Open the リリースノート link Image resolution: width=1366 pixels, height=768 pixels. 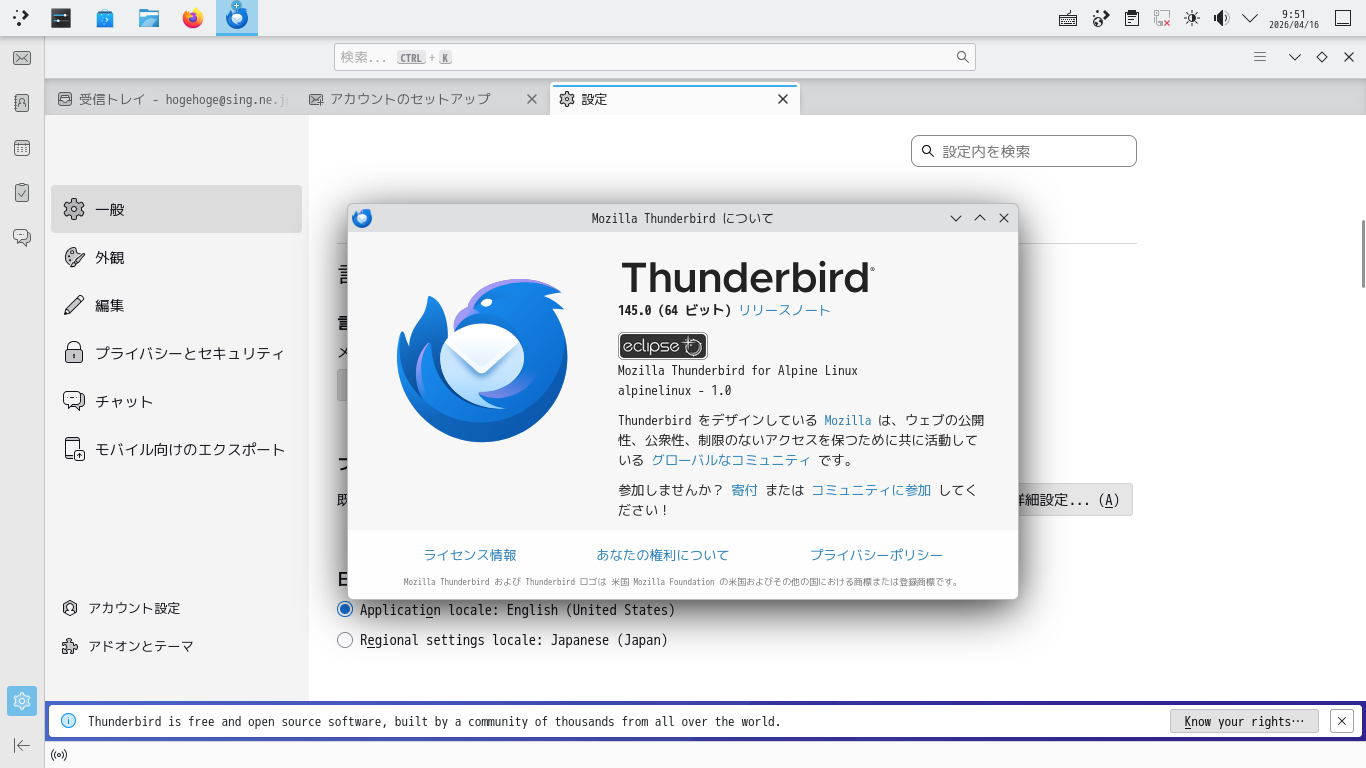(784, 310)
